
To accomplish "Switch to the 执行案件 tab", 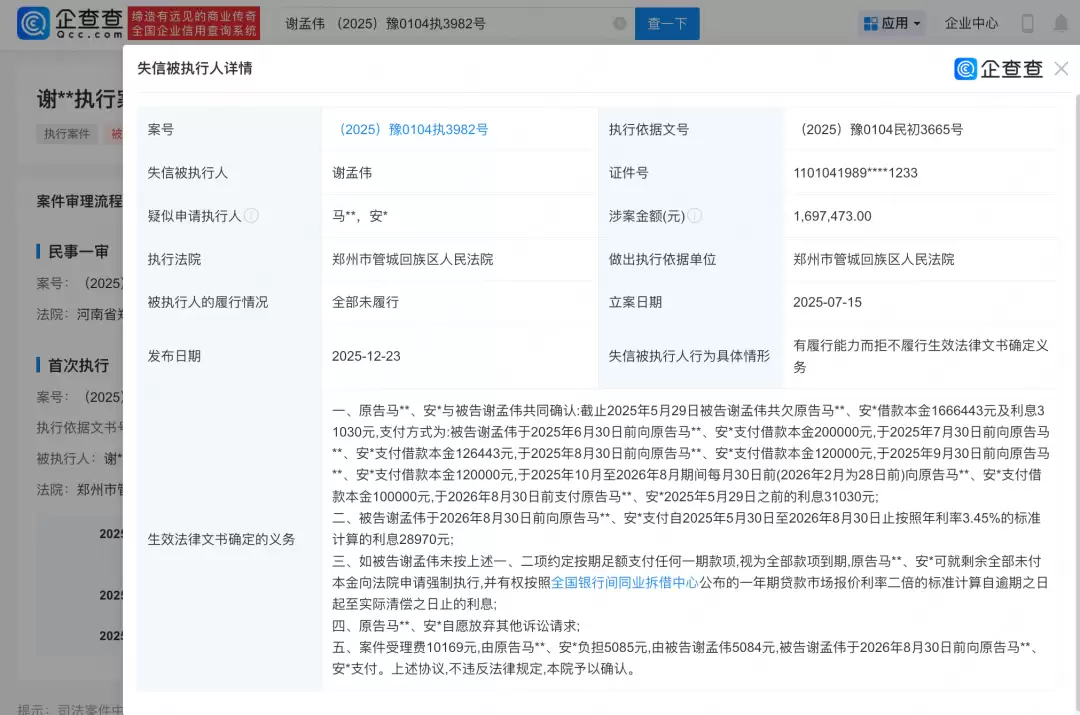I will pos(66,133).
